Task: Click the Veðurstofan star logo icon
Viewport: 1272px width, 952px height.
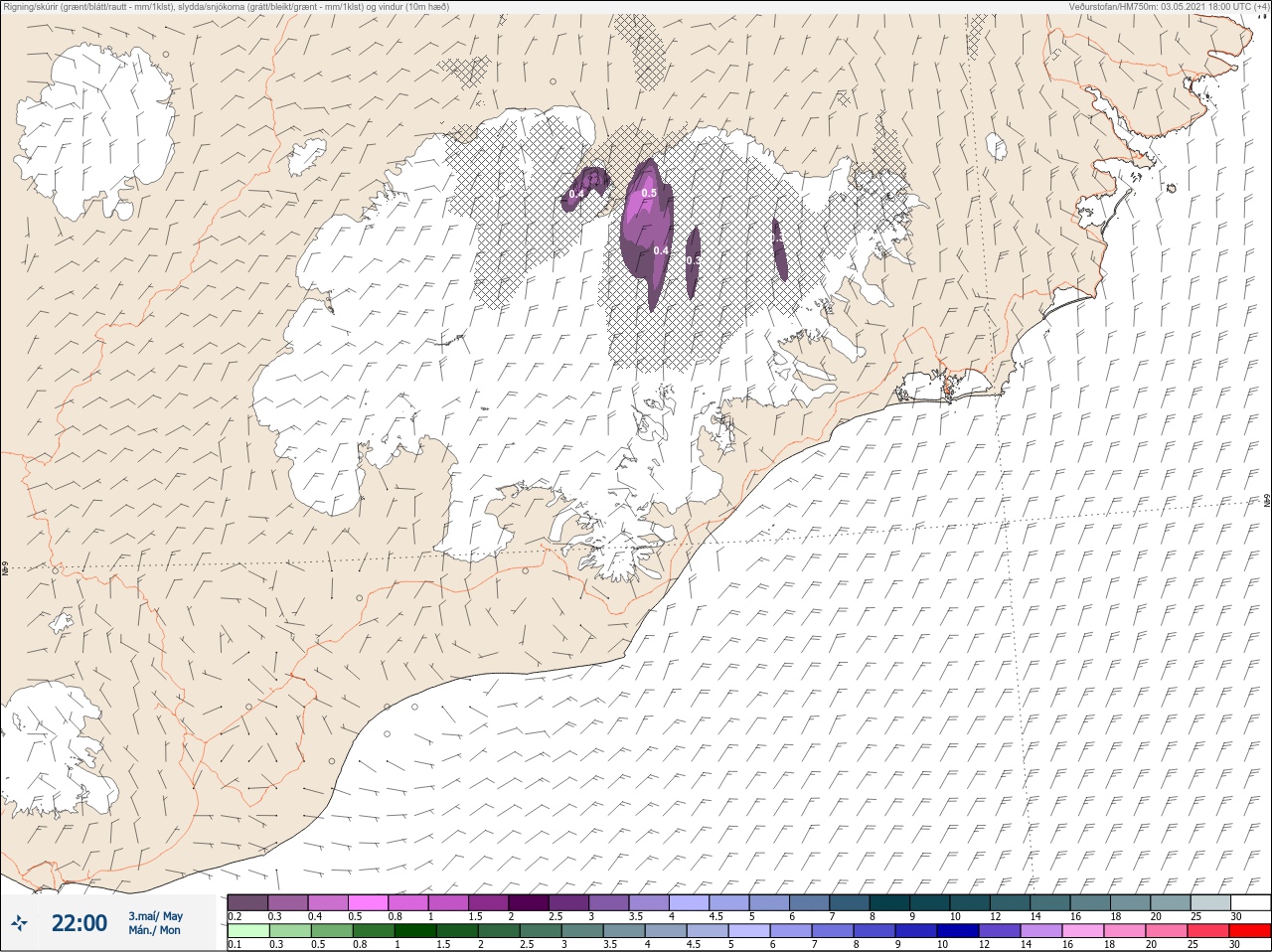Action: 19,923
